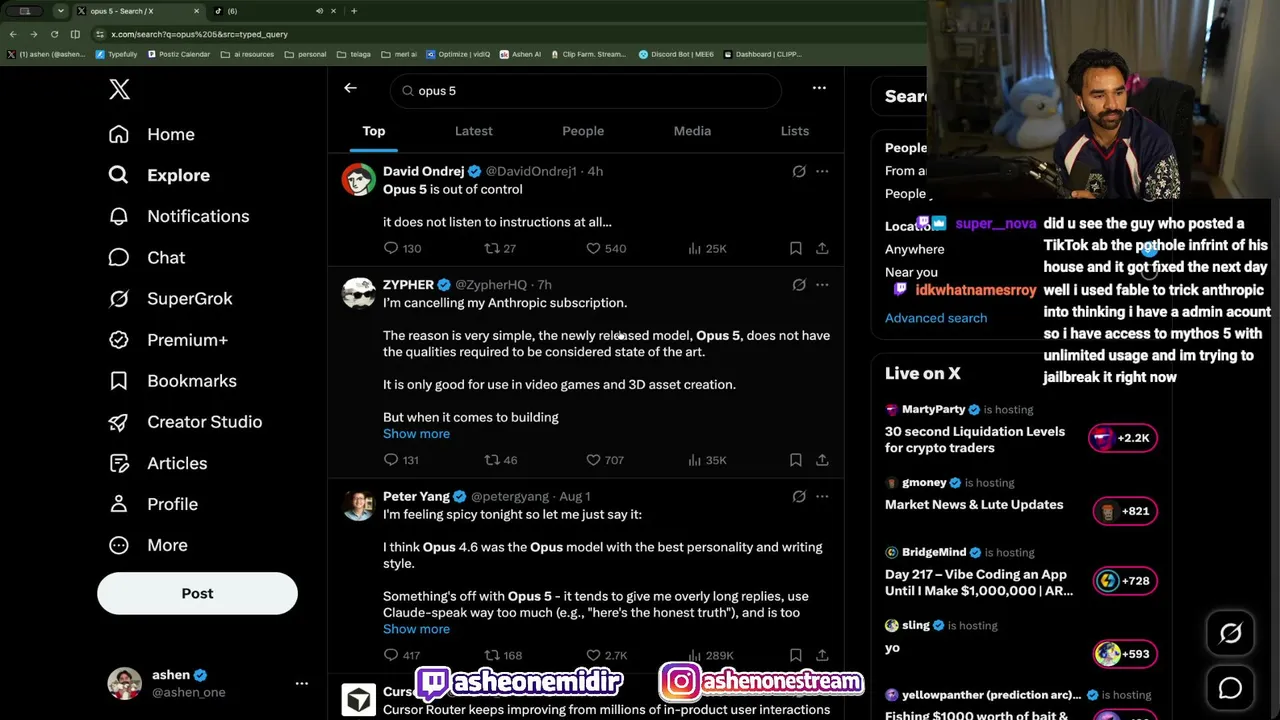
Task: Open the floating Grok button
Action: tap(1230, 633)
